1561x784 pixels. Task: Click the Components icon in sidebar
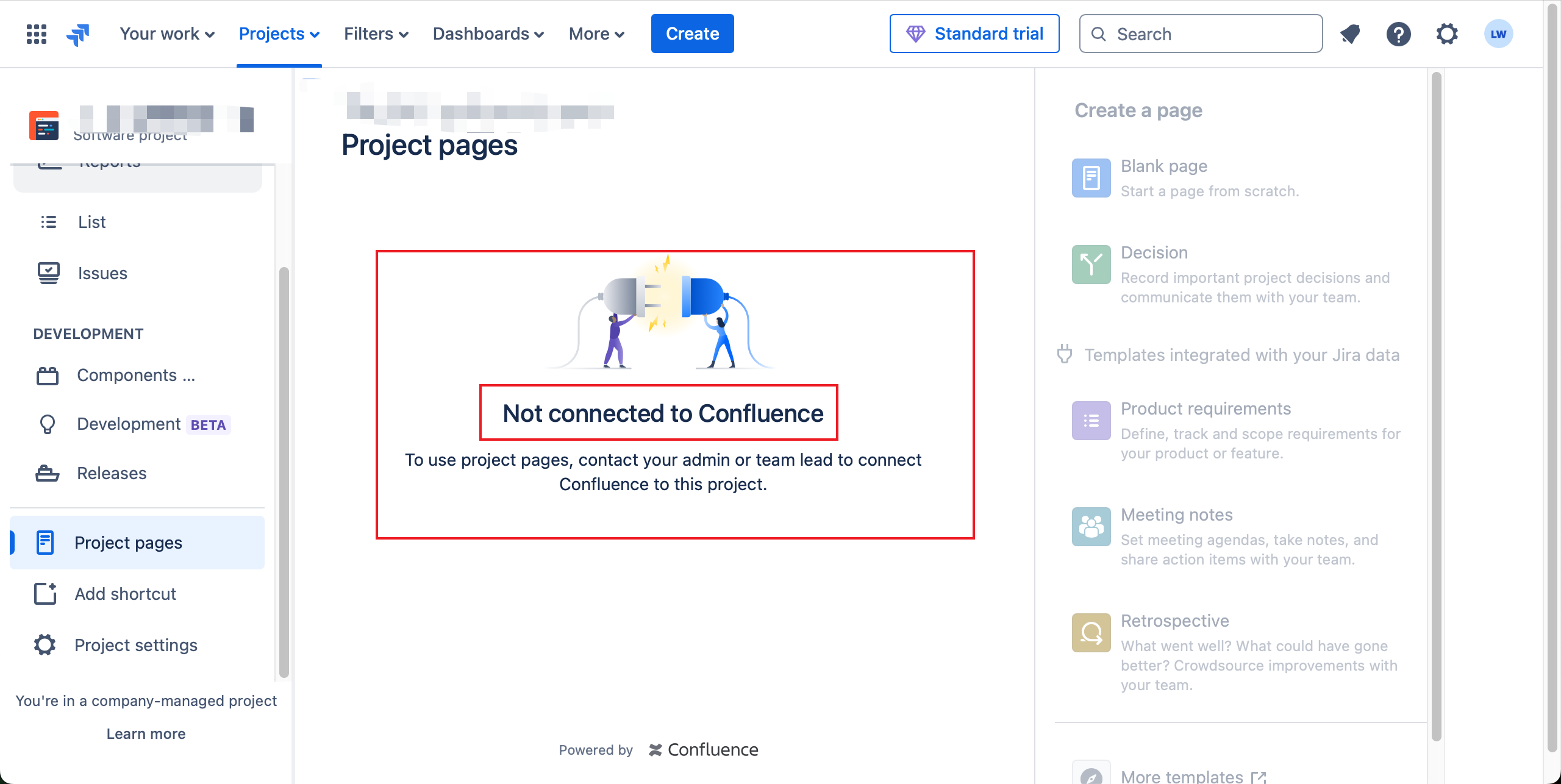point(48,376)
